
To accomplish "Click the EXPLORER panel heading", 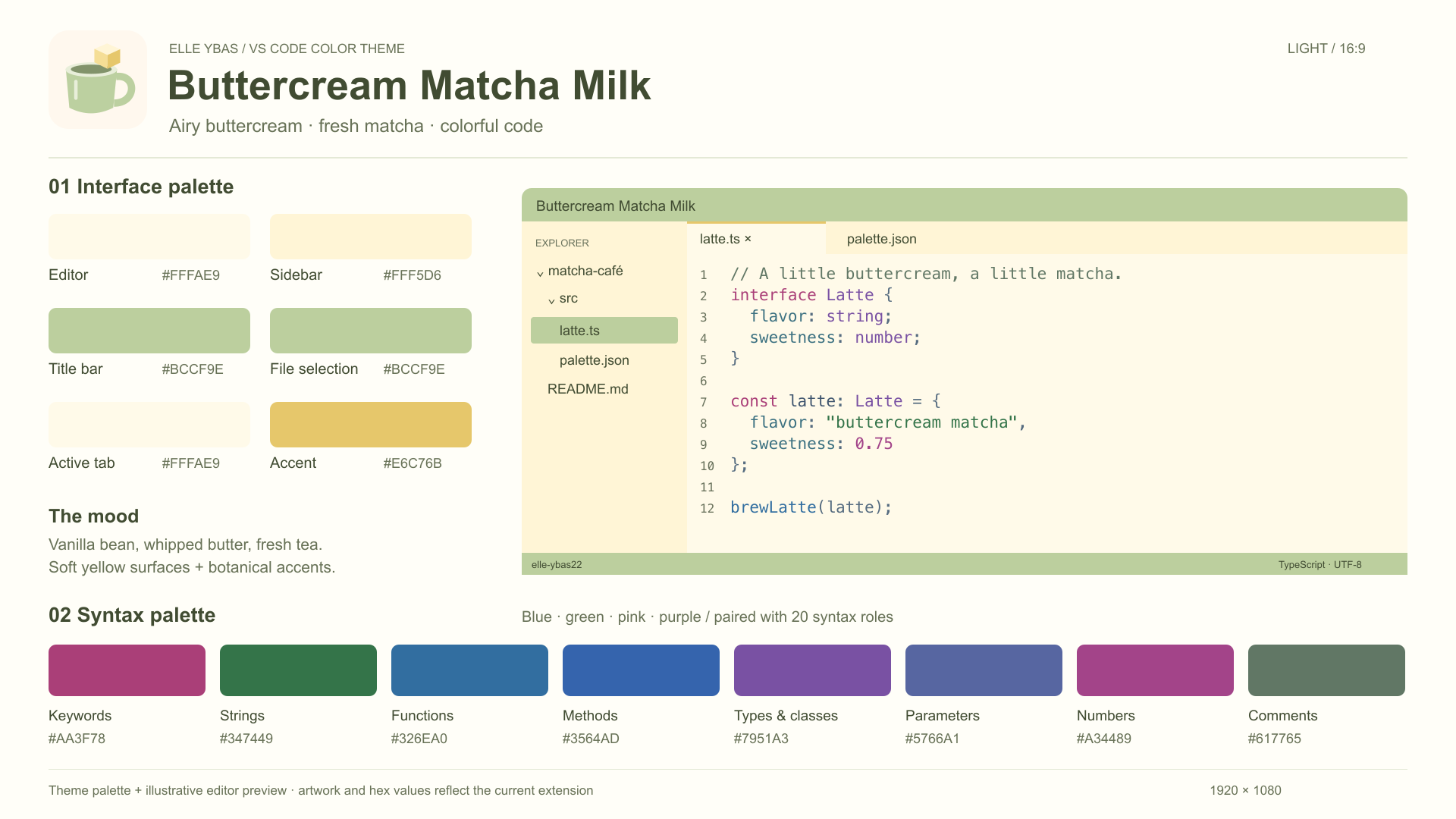I will (x=562, y=243).
